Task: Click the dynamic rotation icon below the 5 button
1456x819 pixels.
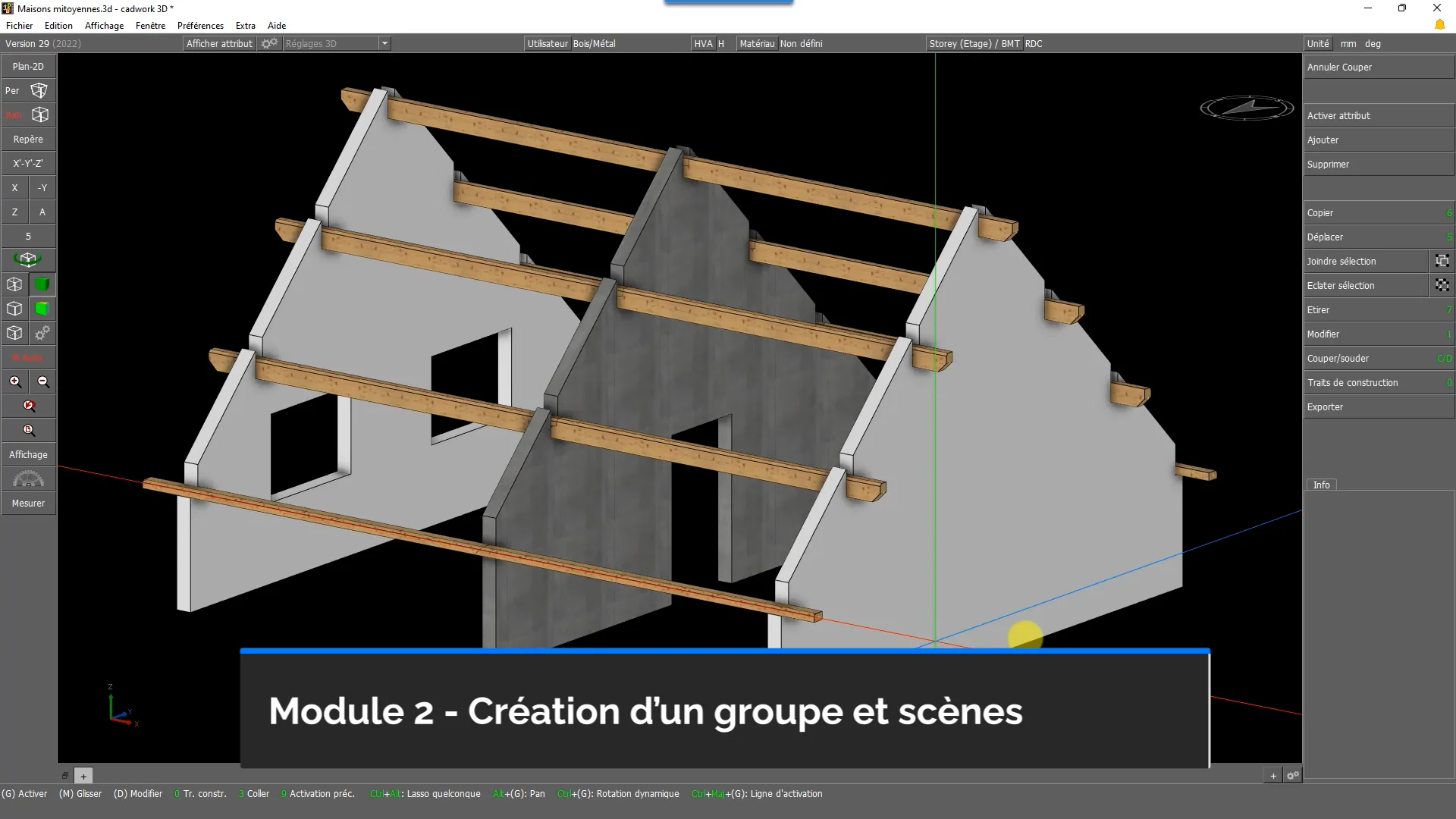Action: (28, 260)
